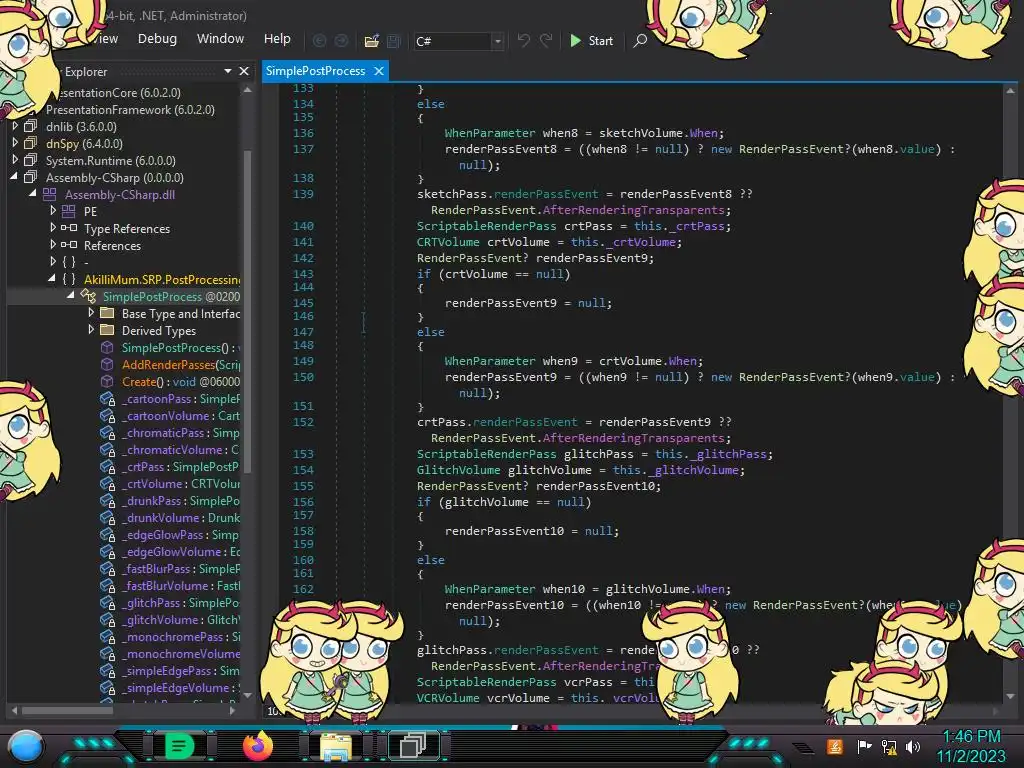Select the _fastBlurVolume field
Image resolution: width=1024 pixels, height=768 pixels.
coord(181,585)
